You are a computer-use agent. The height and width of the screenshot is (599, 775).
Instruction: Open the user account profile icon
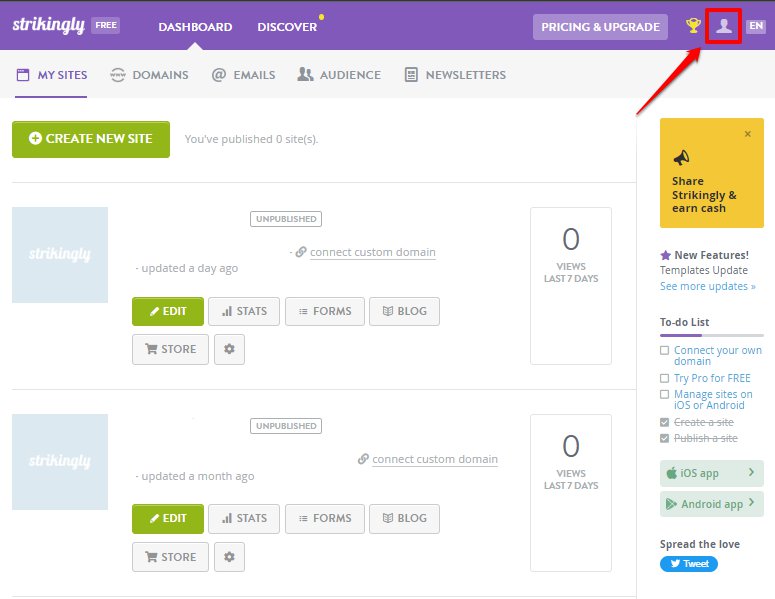724,26
